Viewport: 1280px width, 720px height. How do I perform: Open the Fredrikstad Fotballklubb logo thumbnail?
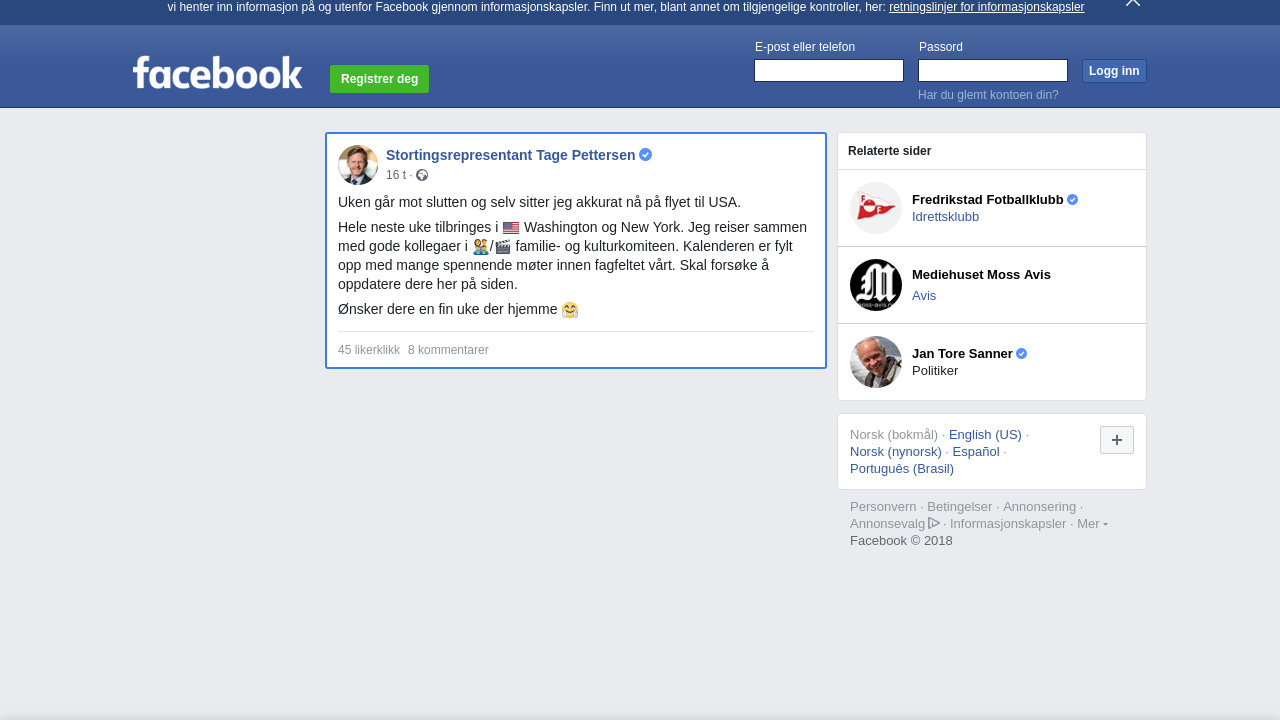[x=876, y=208]
